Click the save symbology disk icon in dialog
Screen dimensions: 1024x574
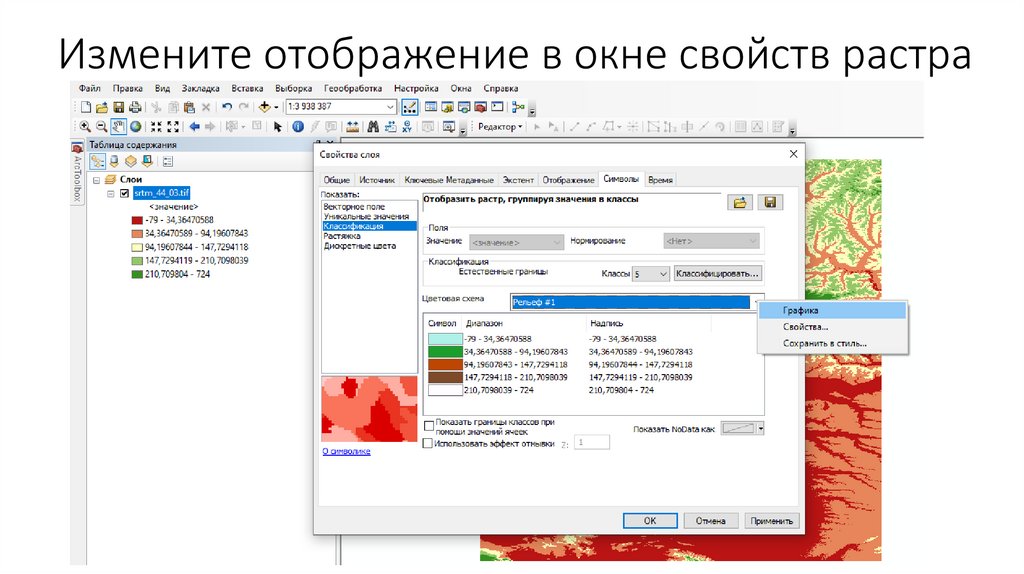(x=770, y=202)
